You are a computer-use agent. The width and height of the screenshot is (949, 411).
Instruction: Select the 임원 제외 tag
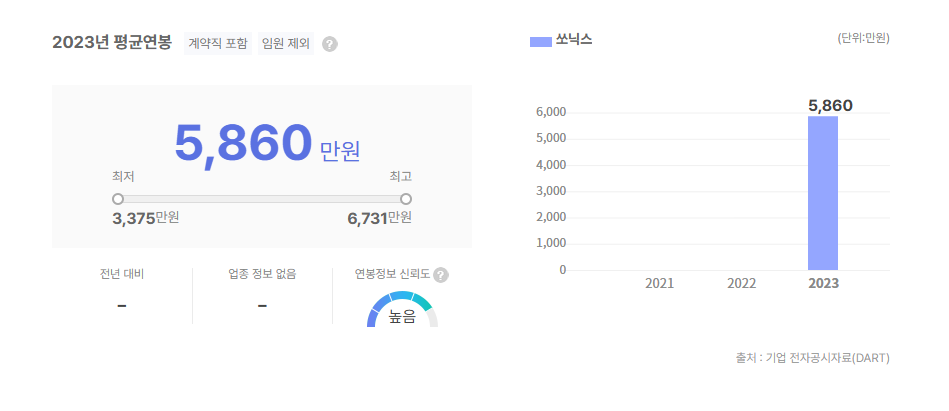(x=285, y=44)
